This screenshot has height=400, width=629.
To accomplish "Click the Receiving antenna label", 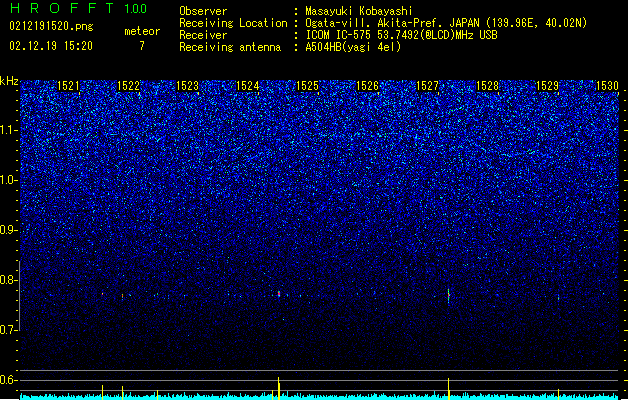I will tap(230, 47).
